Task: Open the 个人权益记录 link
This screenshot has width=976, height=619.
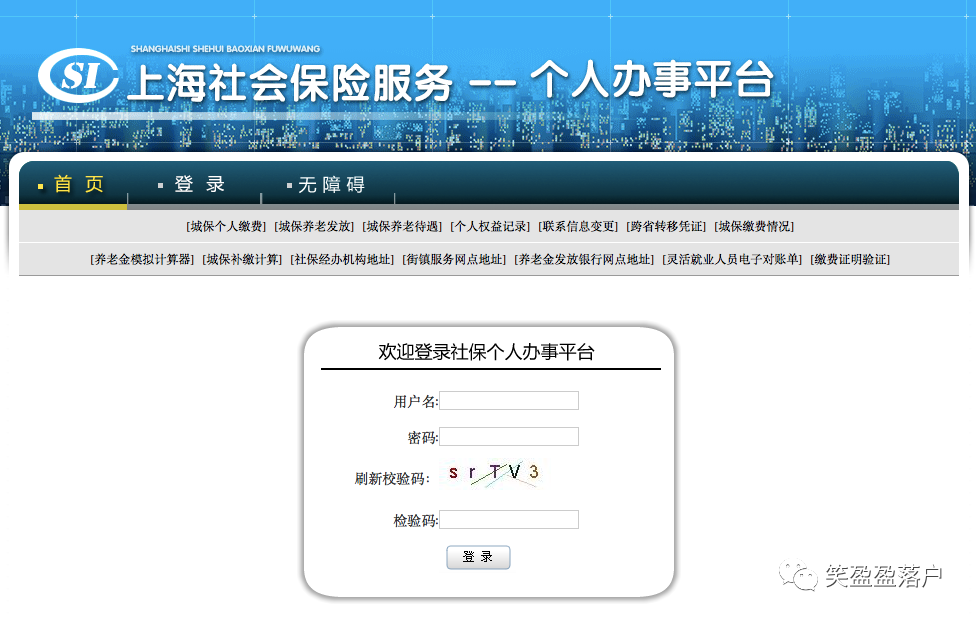Action: [x=490, y=227]
